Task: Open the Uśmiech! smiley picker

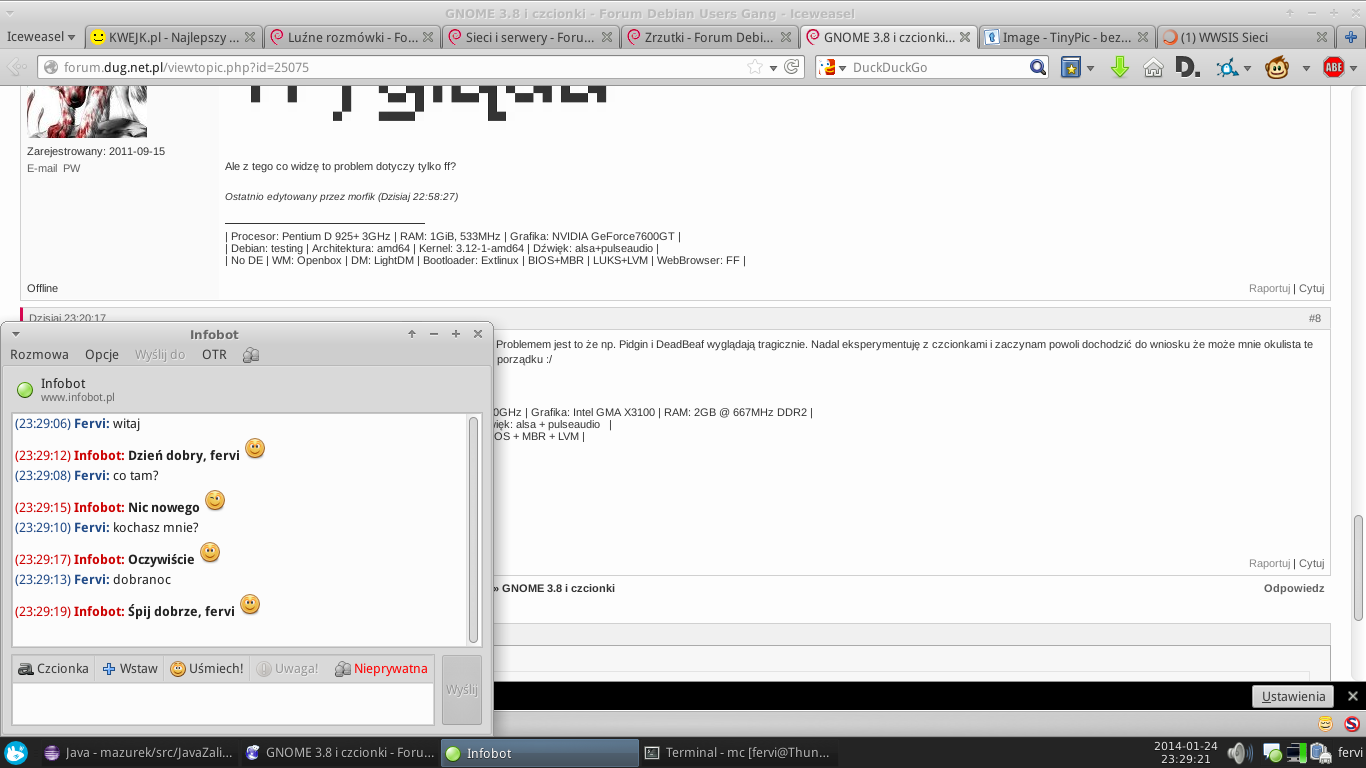Action: coord(206,668)
